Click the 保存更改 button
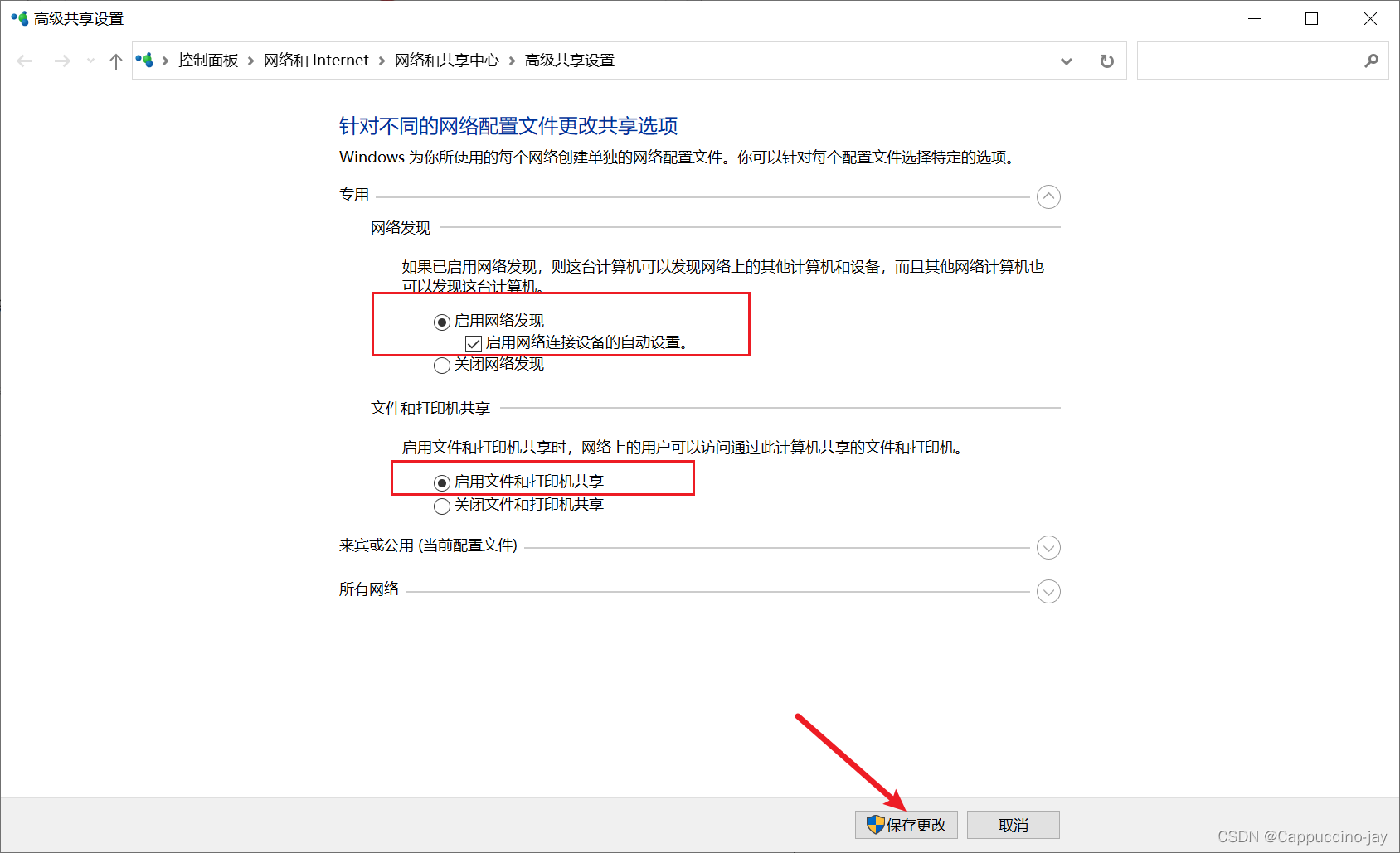This screenshot has height=853, width=1400. [x=906, y=824]
